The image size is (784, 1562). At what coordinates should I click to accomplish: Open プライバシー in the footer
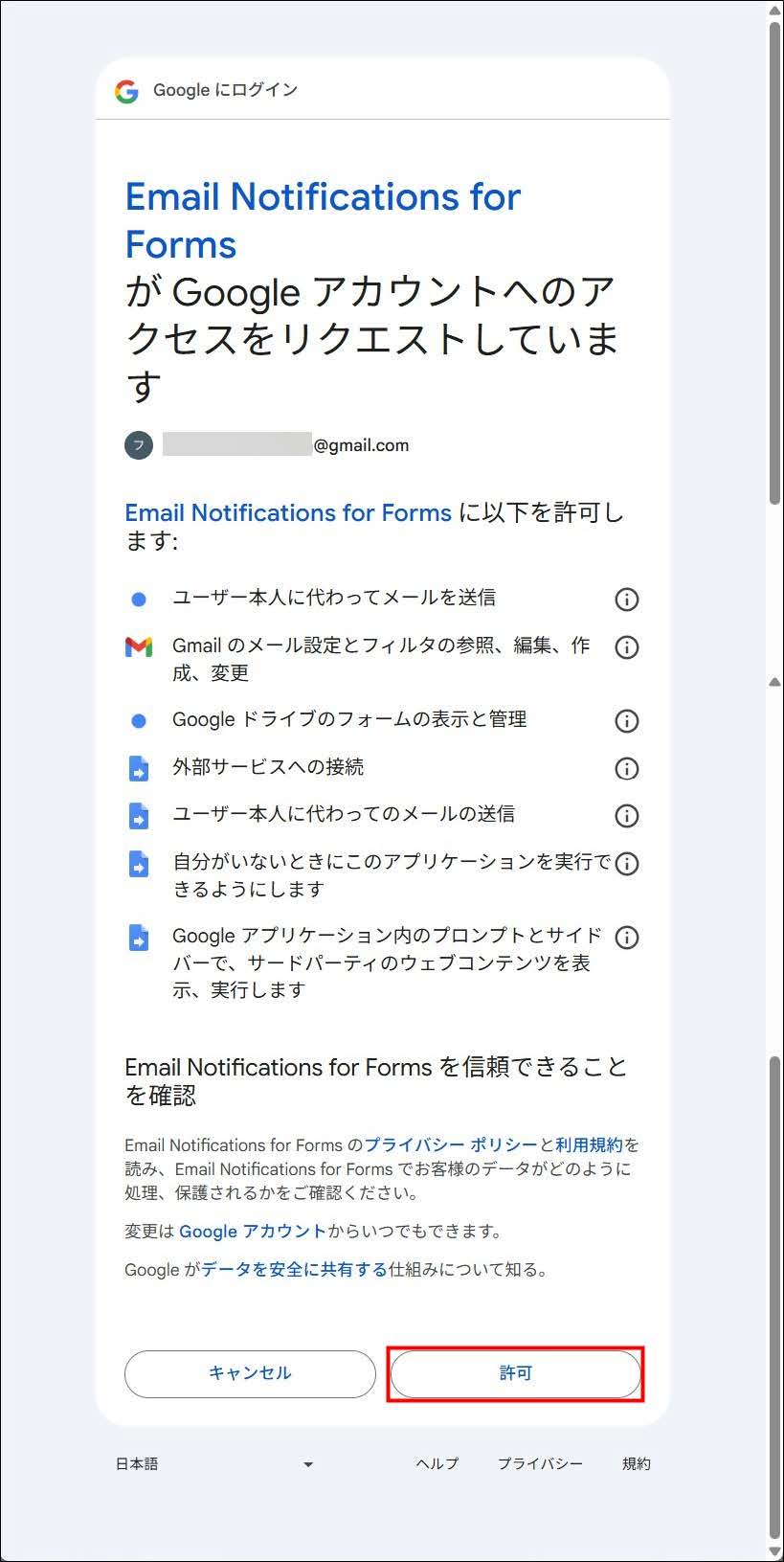pos(540,1463)
